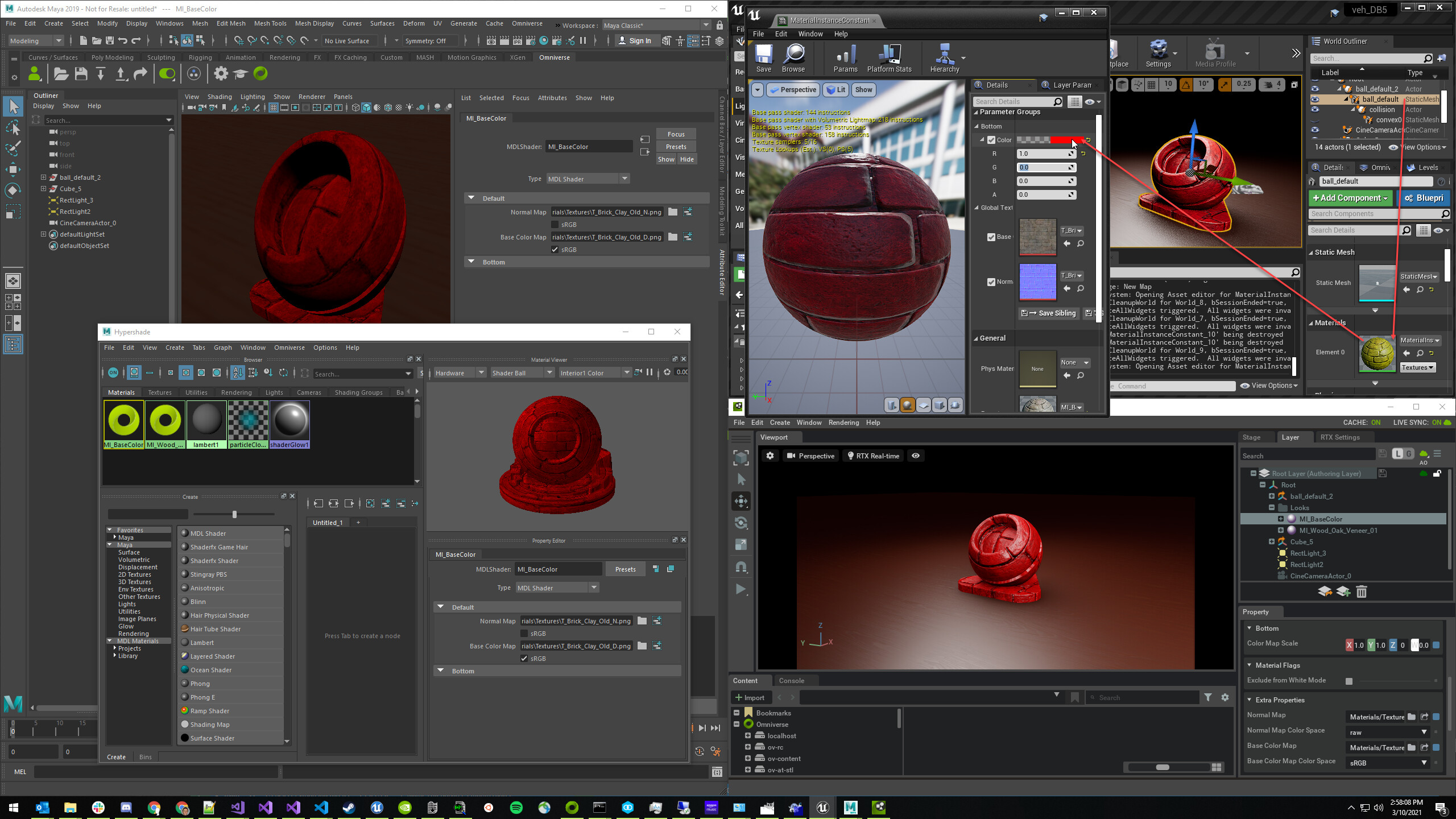Open Base Color Map Color Space dropdown

click(1388, 763)
